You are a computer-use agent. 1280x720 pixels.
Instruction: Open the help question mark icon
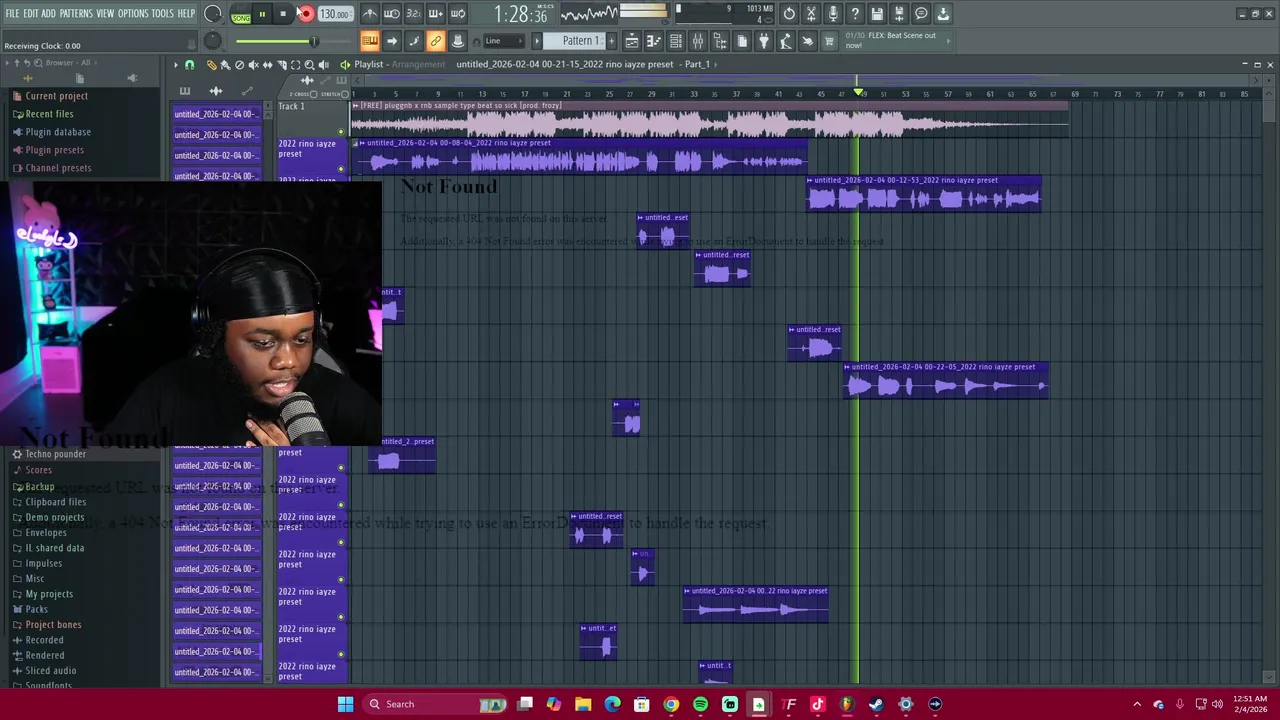click(x=855, y=14)
